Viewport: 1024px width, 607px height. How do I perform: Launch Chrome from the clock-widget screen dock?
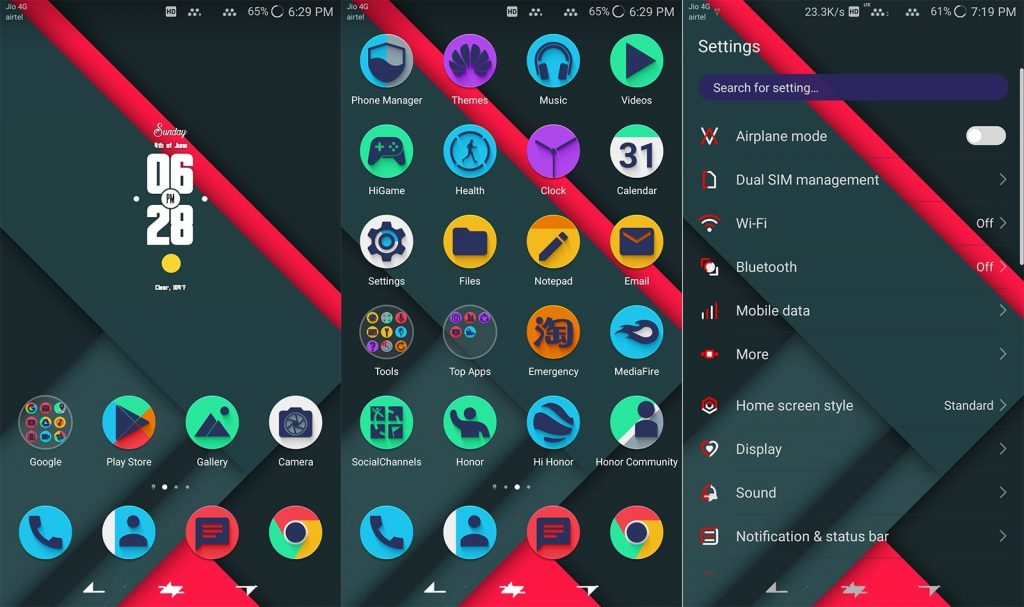click(296, 533)
